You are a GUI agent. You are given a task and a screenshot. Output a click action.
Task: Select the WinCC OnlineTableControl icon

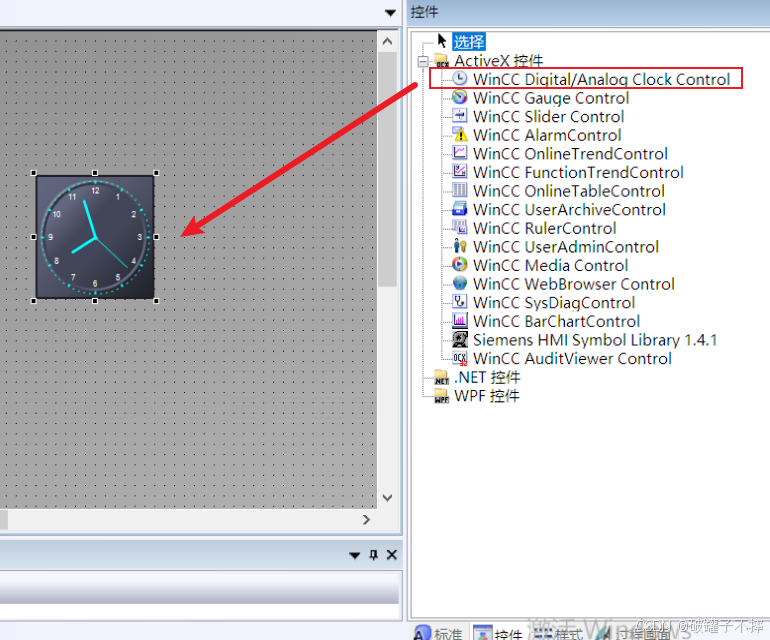click(x=460, y=190)
